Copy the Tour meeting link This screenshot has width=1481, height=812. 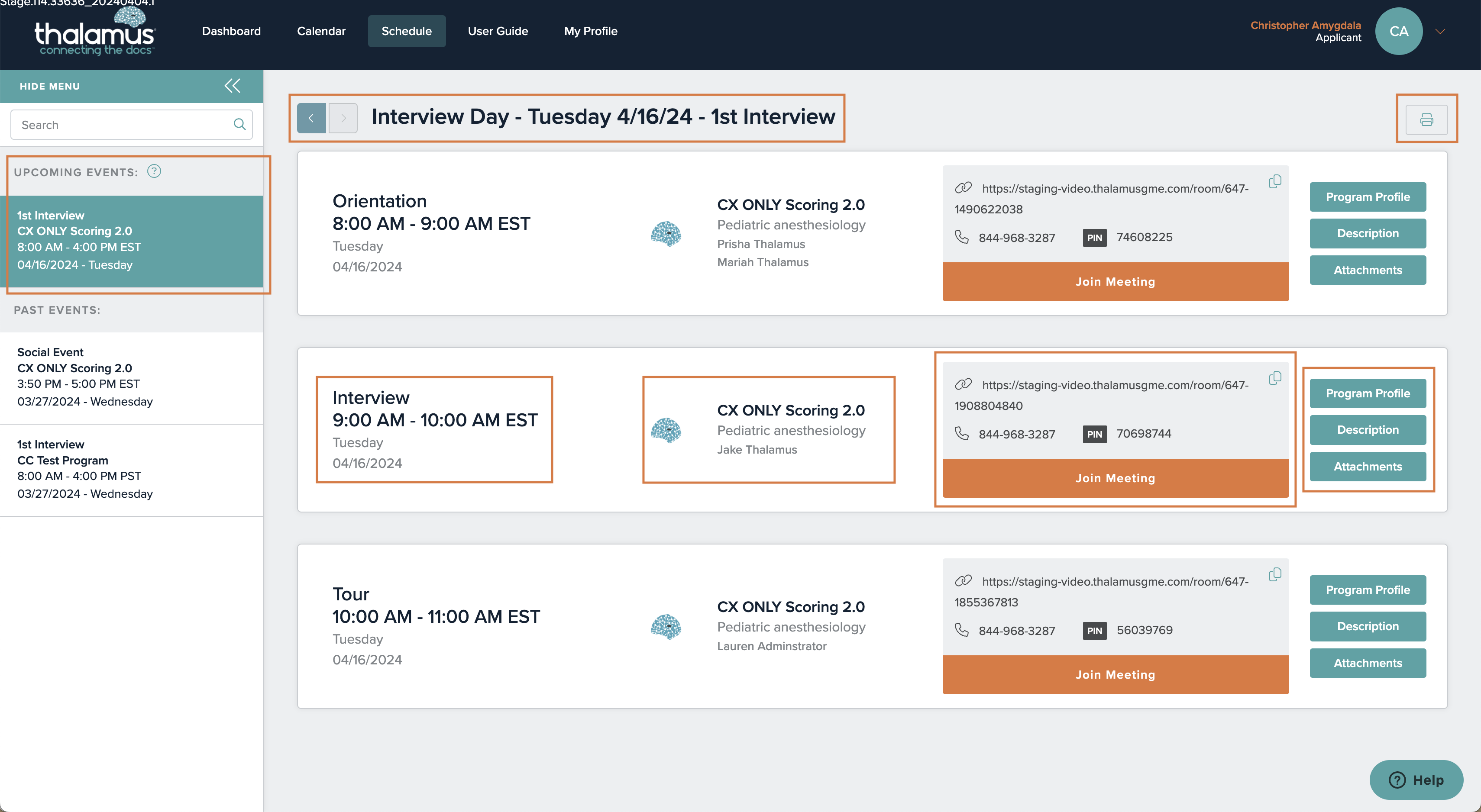tap(1274, 575)
